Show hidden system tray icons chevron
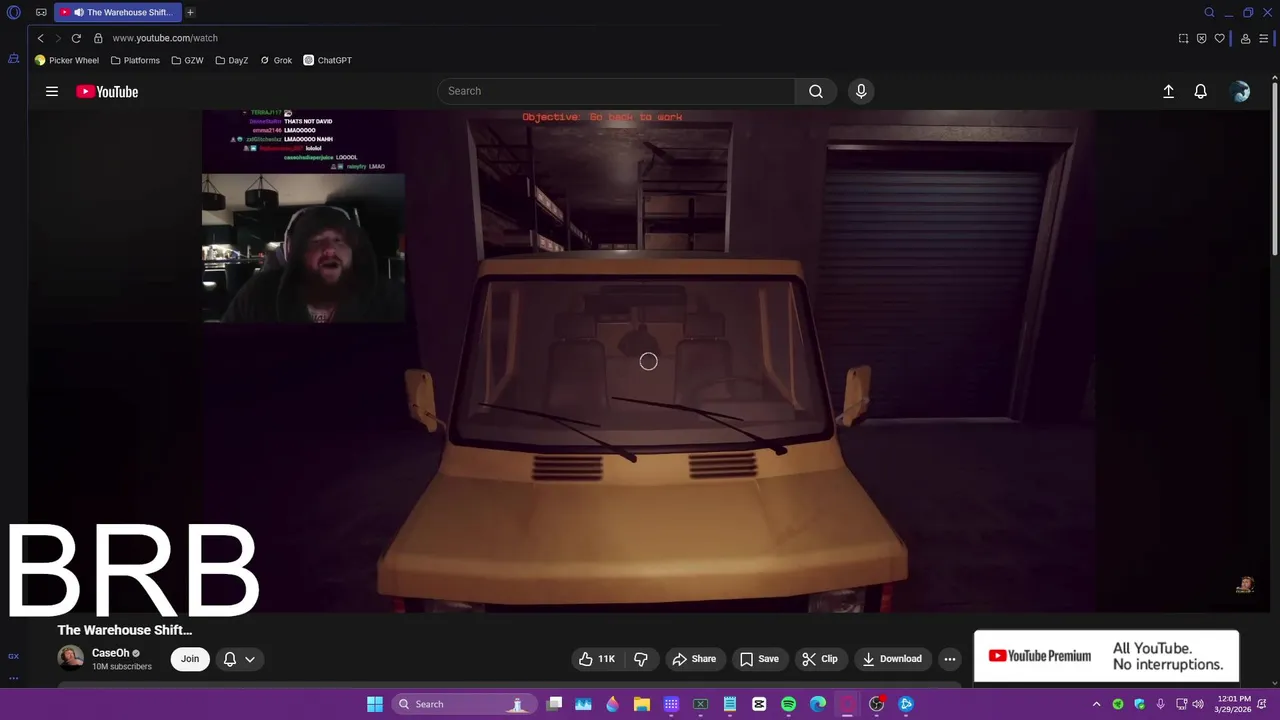The width and height of the screenshot is (1280, 720). point(1096,704)
